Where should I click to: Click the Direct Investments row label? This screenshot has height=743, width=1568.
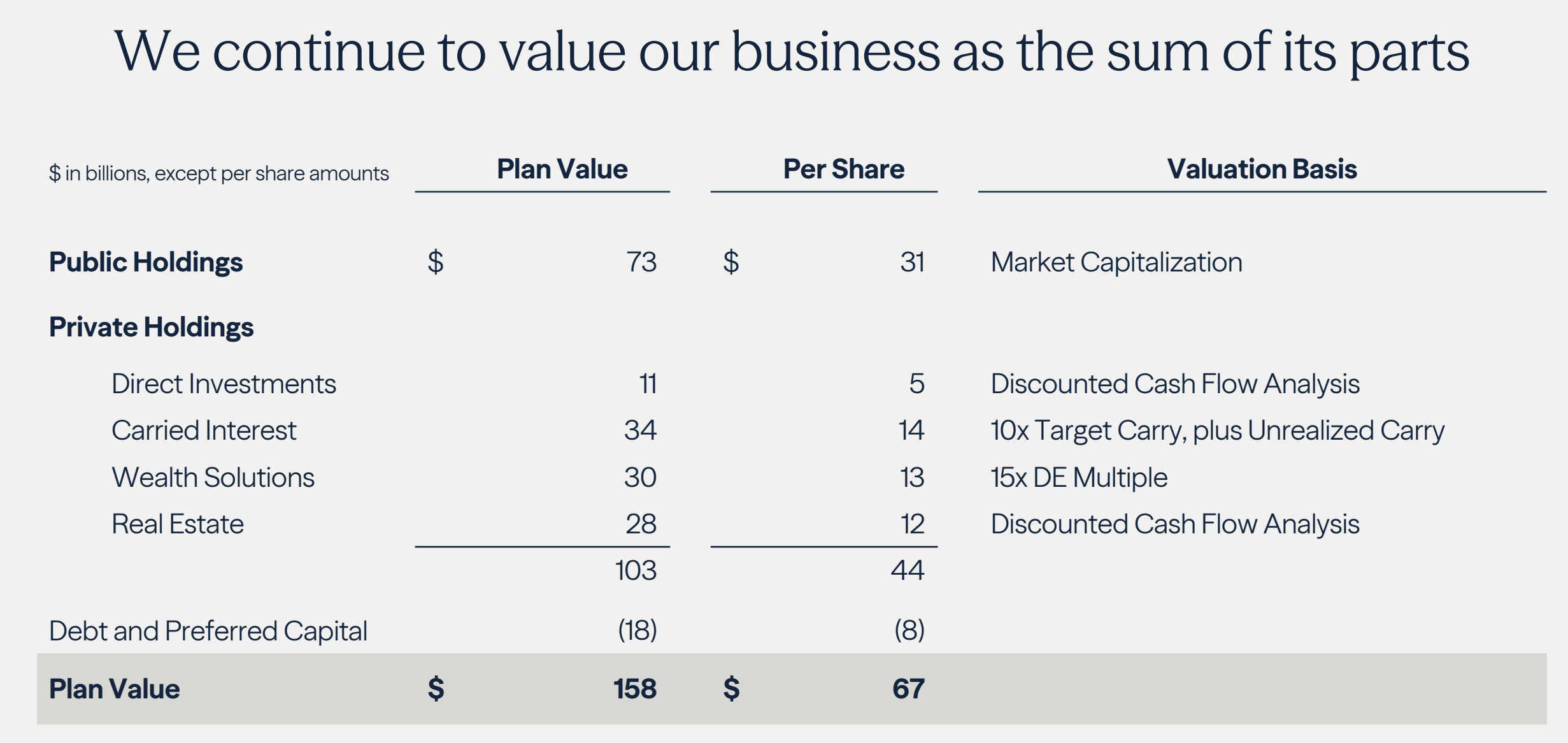224,384
